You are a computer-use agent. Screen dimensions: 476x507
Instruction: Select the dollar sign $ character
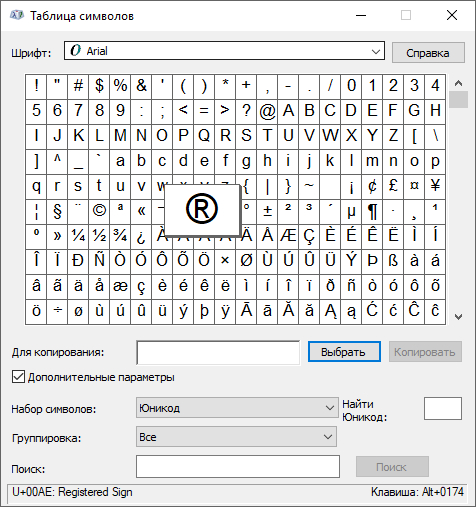[99, 86]
